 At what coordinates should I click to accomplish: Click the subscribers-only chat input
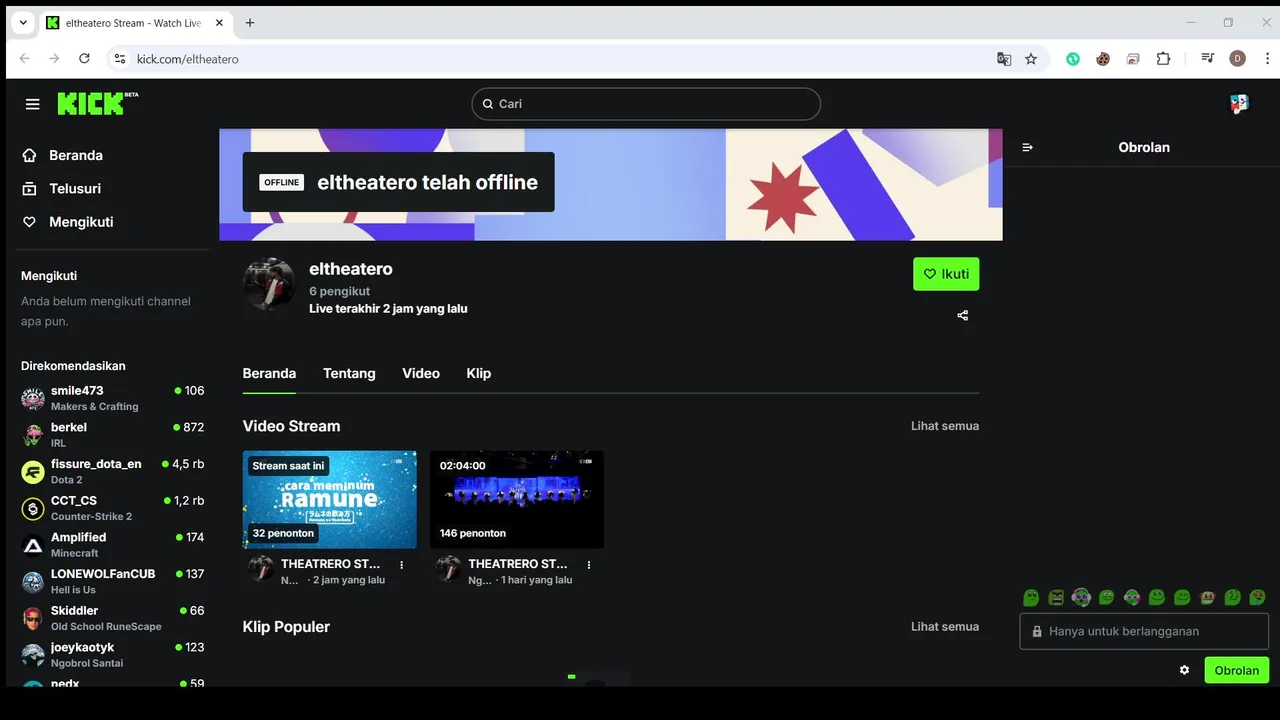1144,631
